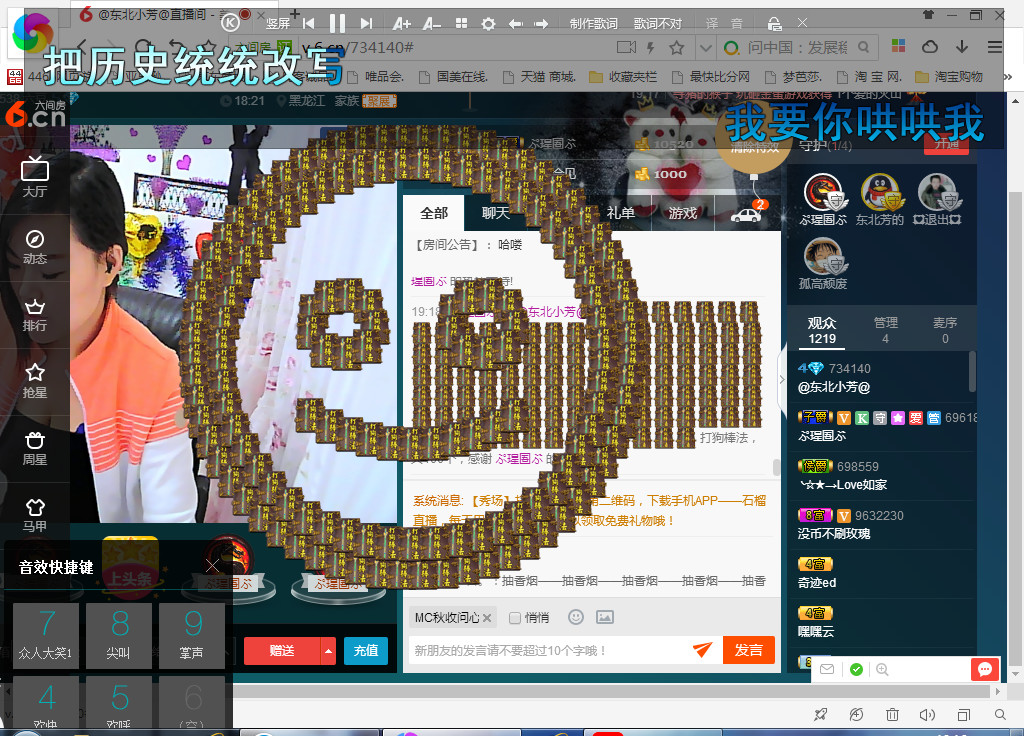Toggle browser sound speaker icon
Screen dimensions: 1024x736
pyautogui.click(x=927, y=714)
